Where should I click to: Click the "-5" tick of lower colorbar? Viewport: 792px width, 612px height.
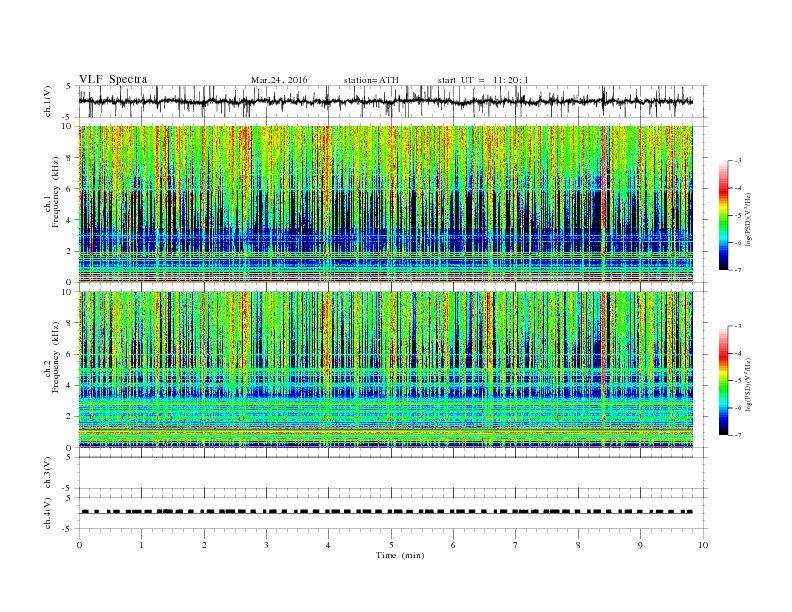pyautogui.click(x=738, y=380)
